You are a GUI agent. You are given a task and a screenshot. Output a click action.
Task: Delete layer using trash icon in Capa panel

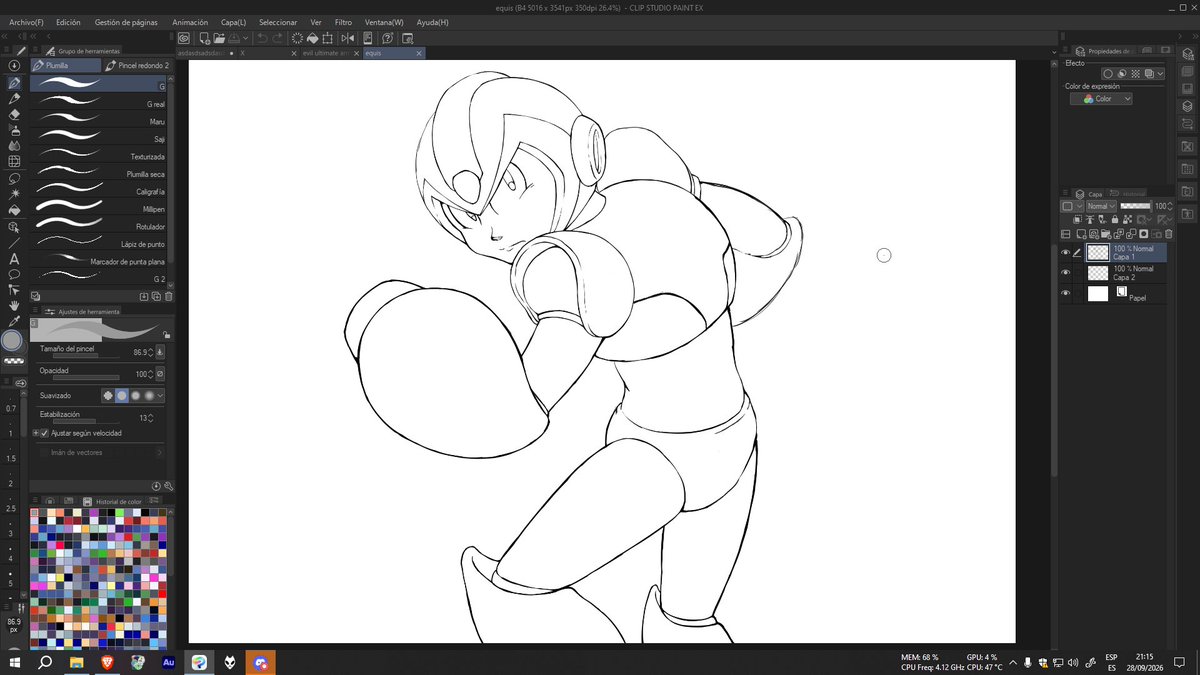pyautogui.click(x=1169, y=234)
